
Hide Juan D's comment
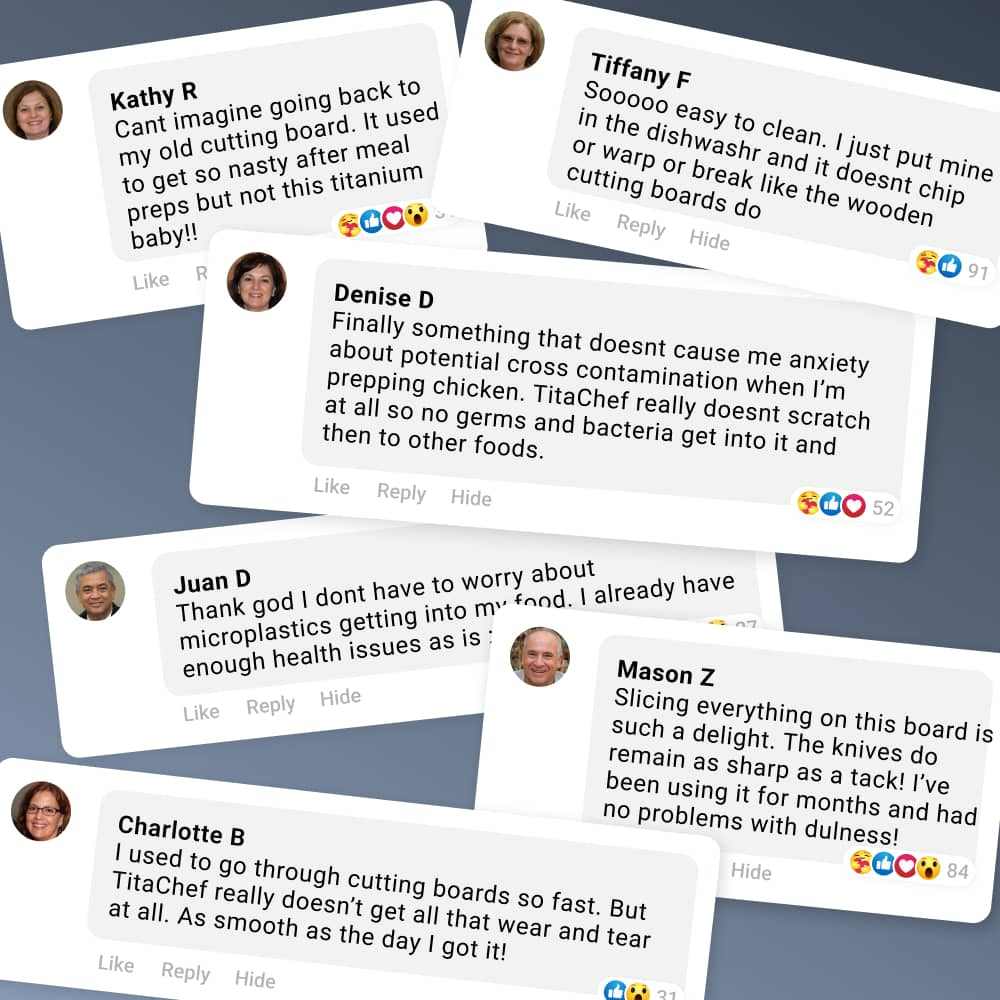[341, 697]
